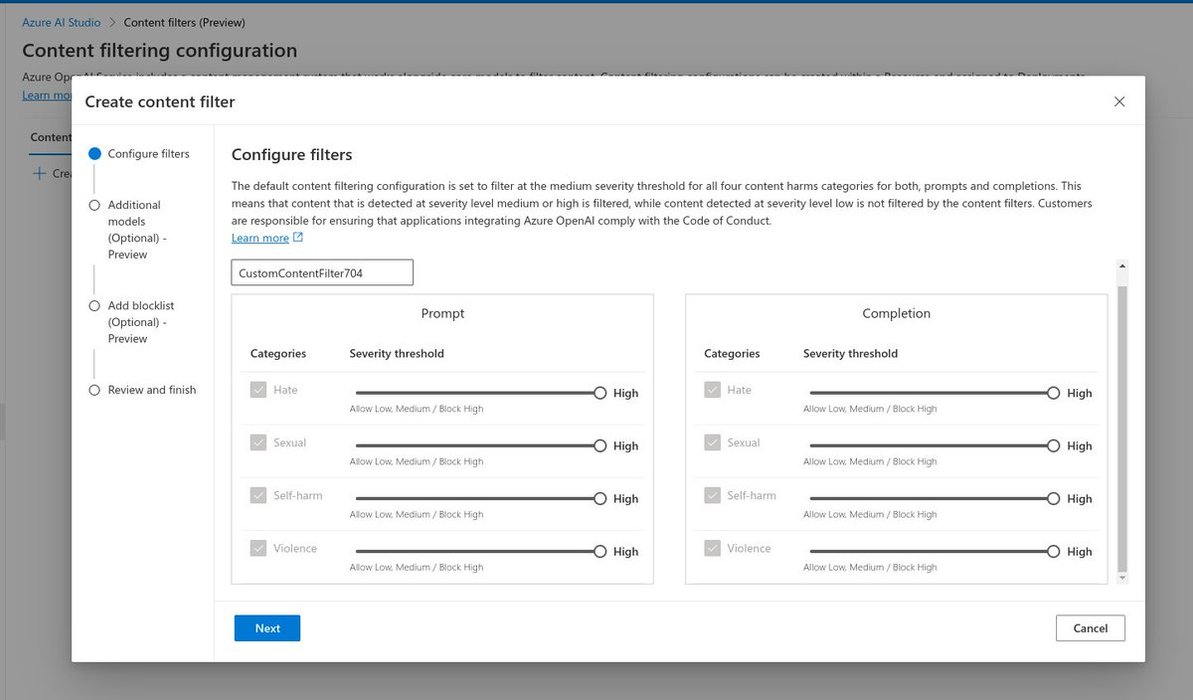Viewport: 1193px width, 700px height.
Task: Open the Learn more link in dialog
Action: [260, 238]
